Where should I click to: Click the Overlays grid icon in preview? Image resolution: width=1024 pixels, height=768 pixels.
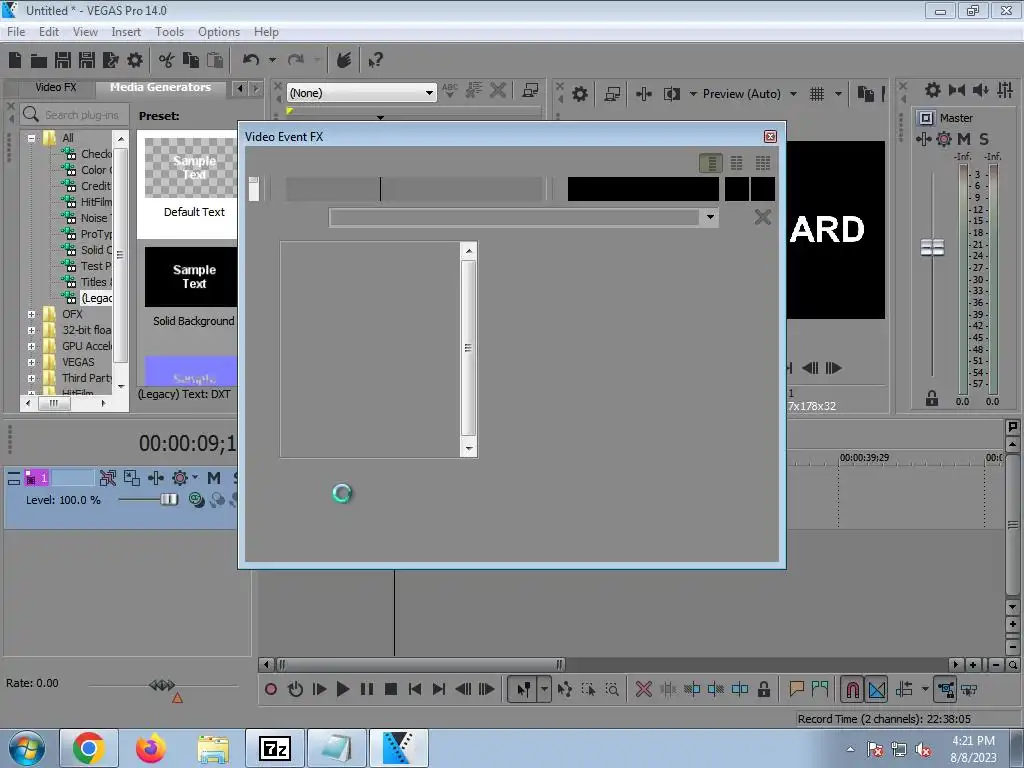tap(817, 94)
